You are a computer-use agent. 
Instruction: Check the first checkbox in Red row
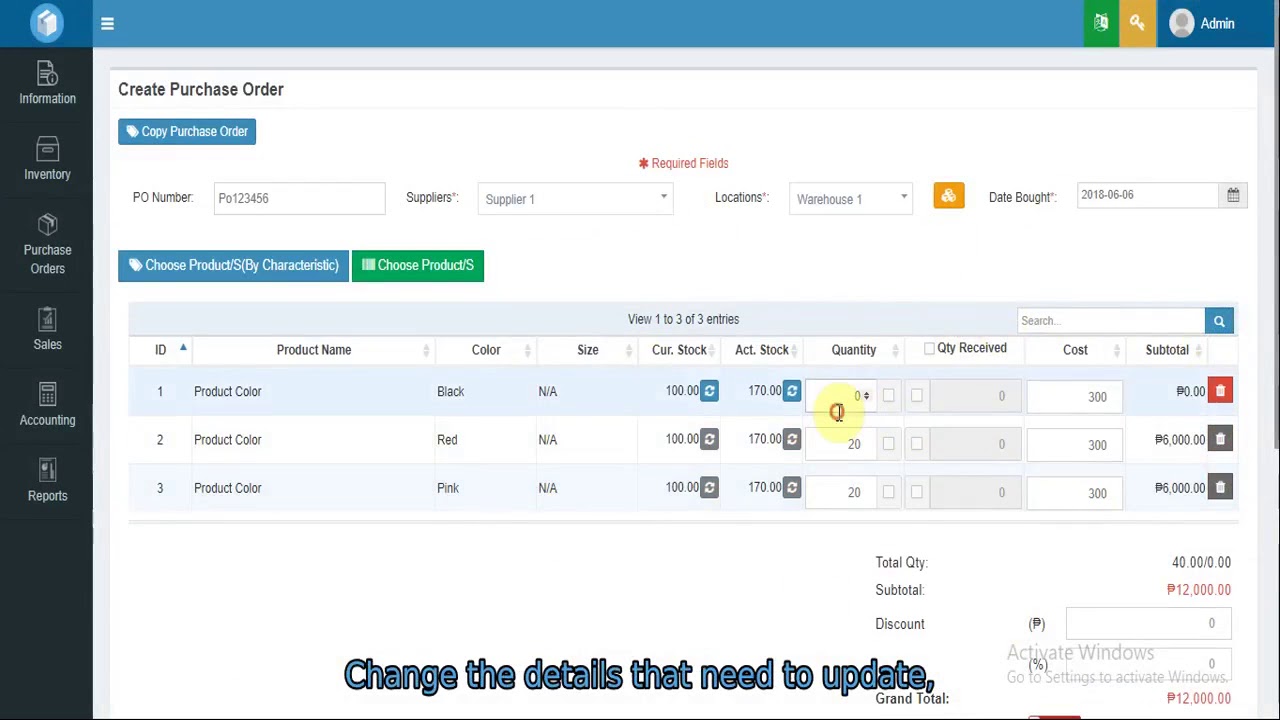pos(888,444)
